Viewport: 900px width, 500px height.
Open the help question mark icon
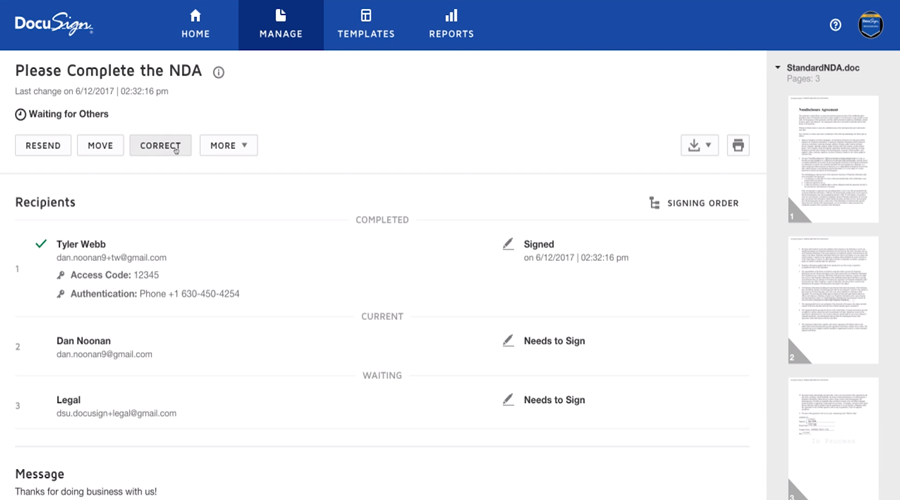tap(836, 25)
